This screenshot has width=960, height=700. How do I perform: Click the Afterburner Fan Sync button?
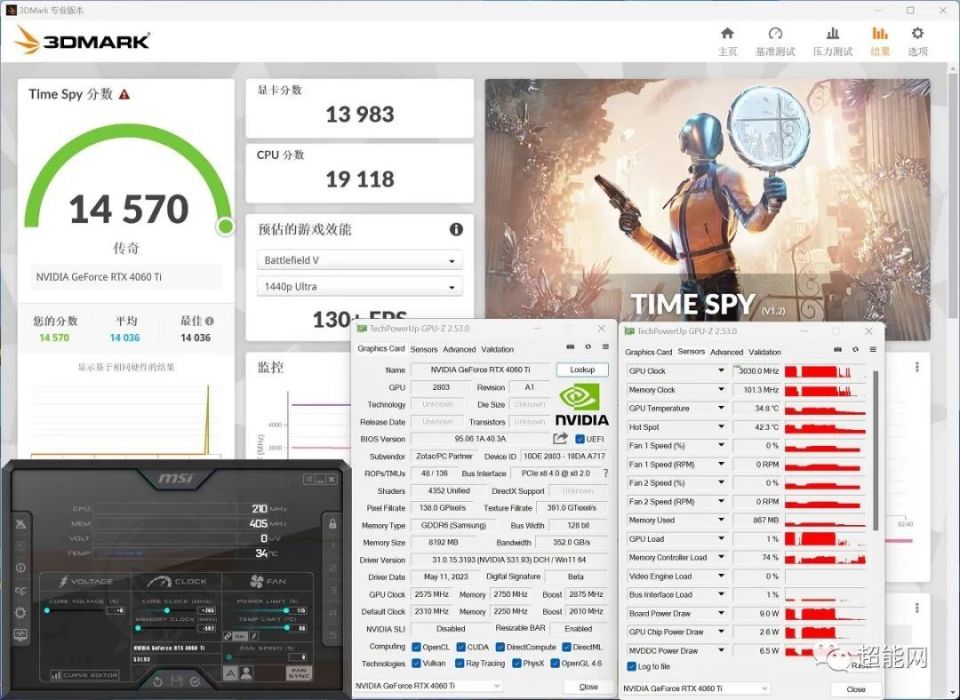(299, 673)
